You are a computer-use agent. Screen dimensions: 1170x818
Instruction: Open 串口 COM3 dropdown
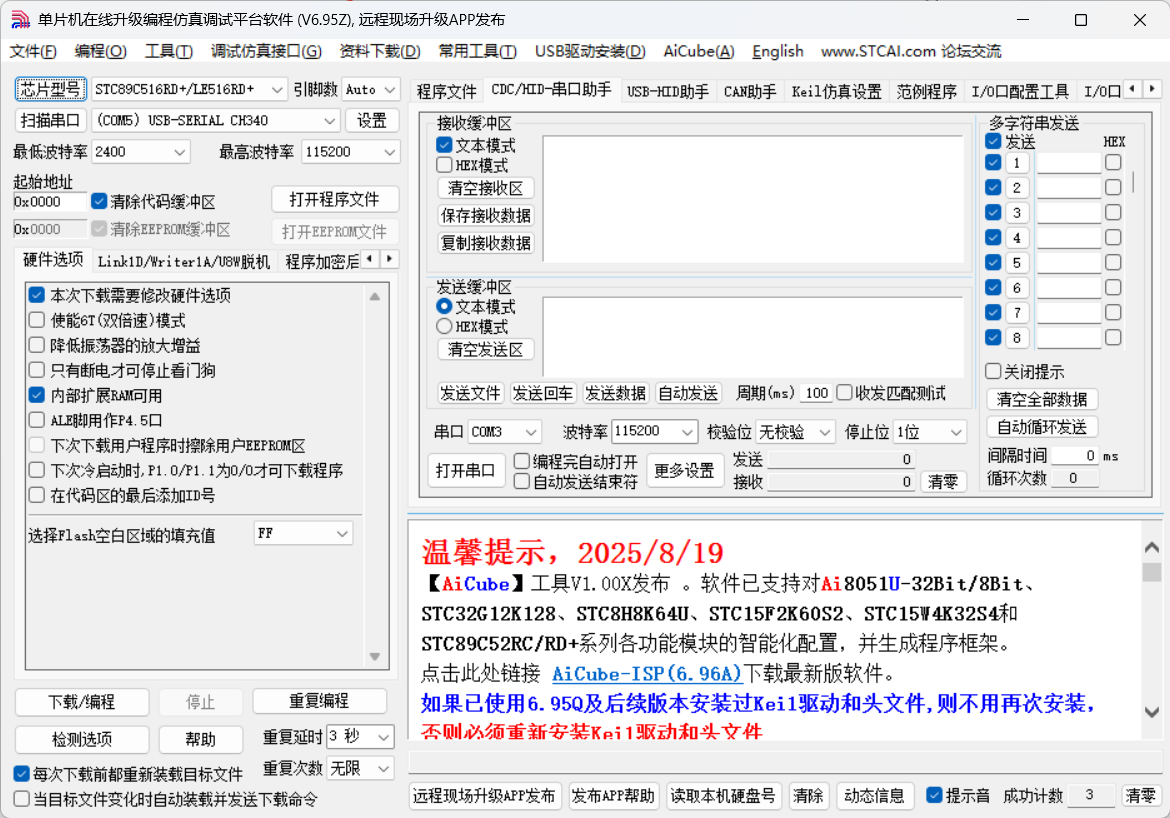tap(504, 431)
